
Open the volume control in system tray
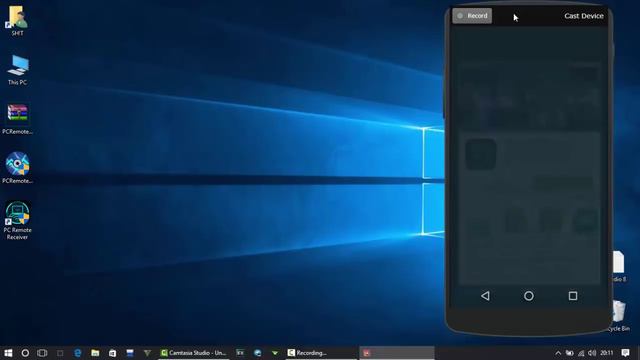click(x=592, y=353)
